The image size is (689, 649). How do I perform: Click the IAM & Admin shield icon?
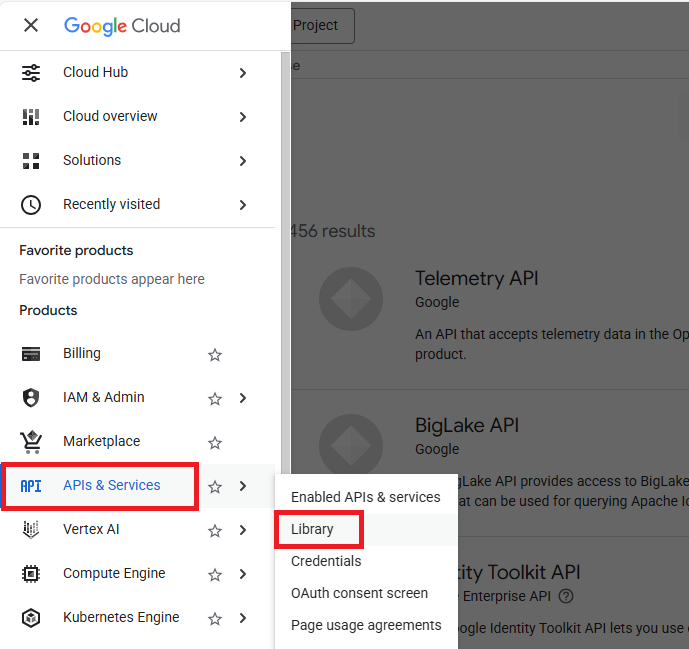pos(31,398)
